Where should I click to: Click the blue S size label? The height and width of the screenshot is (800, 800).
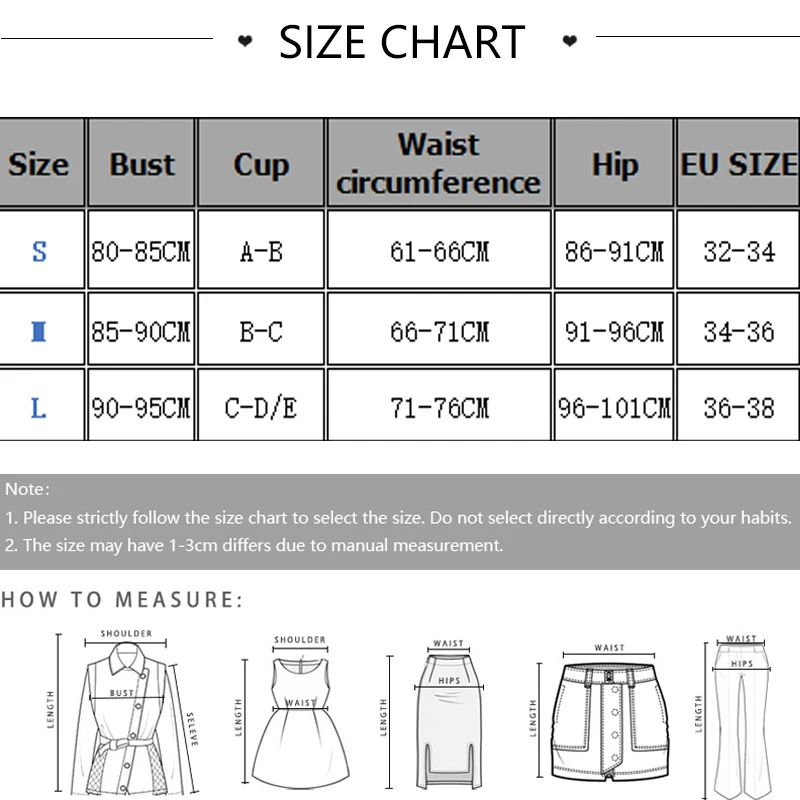coord(39,251)
